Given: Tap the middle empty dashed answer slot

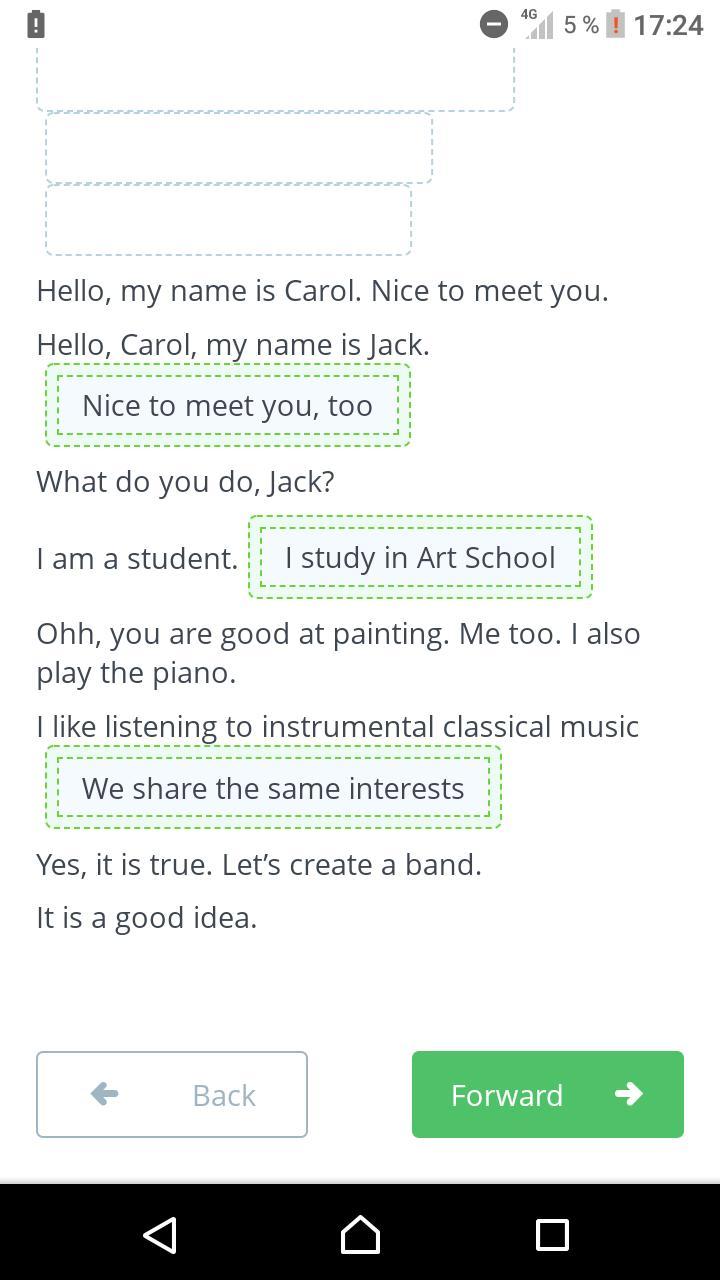Looking at the screenshot, I should pos(239,148).
